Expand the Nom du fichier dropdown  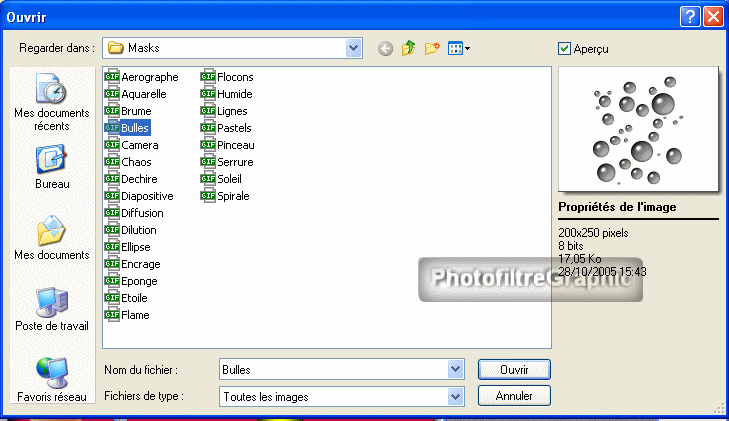[x=456, y=369]
